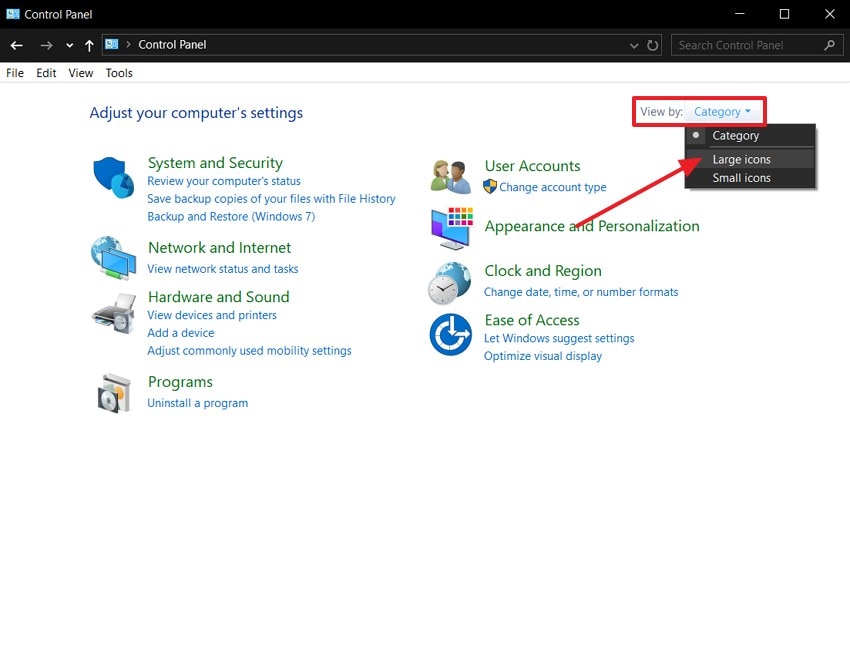This screenshot has height=646, width=850.
Task: Click Optimize visual display link
Action: pos(543,356)
